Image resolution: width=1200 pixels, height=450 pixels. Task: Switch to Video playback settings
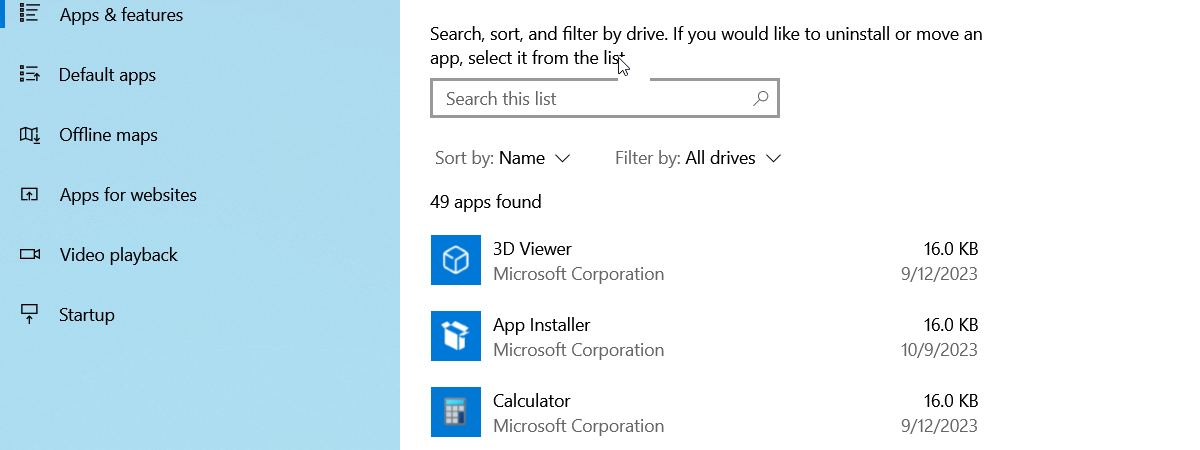coord(118,255)
